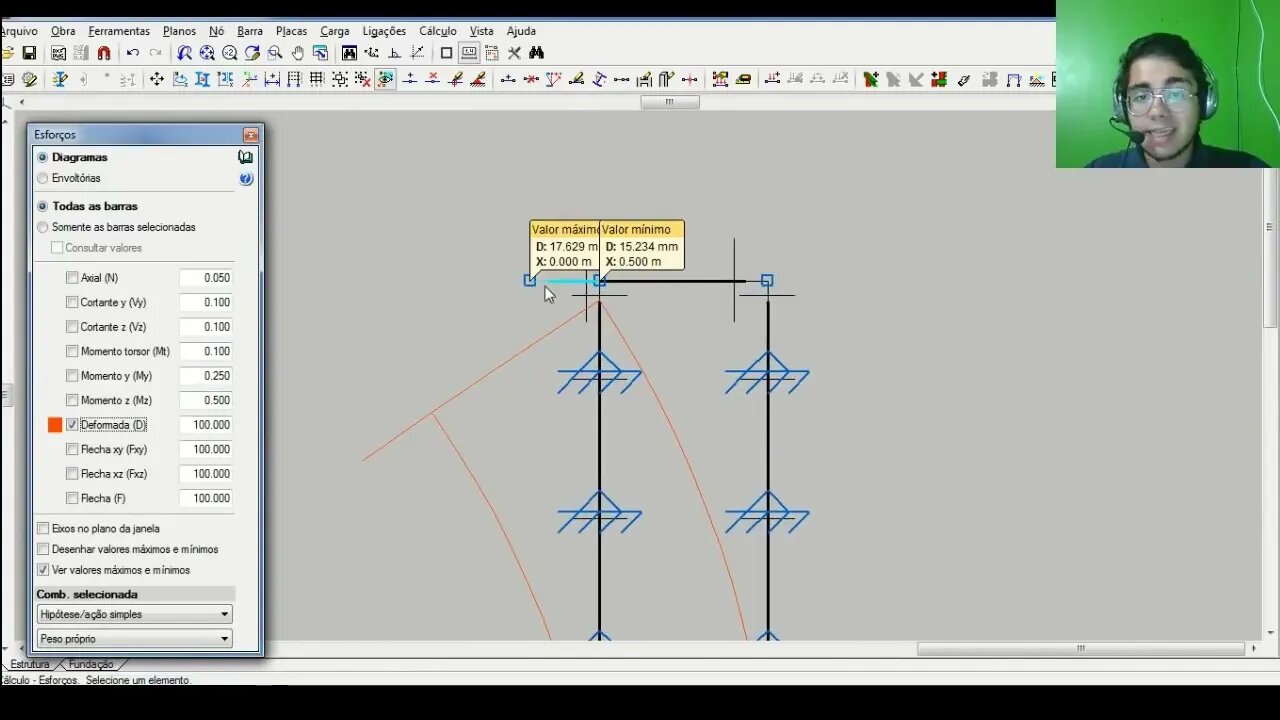Click the top view splitter handle
This screenshot has width=1280, height=720.
pos(669,102)
